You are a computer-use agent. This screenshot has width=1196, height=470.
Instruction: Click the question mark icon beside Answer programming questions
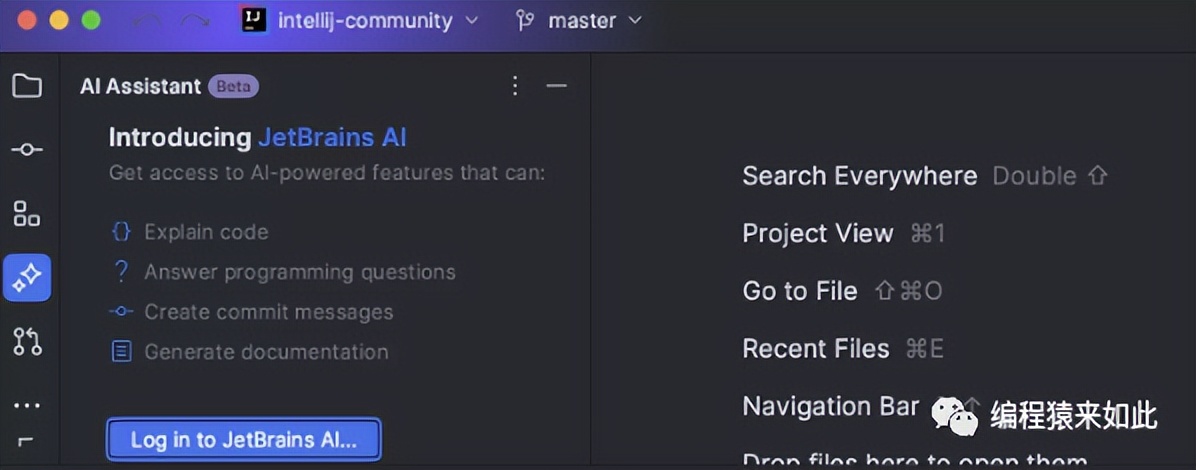pos(121,272)
